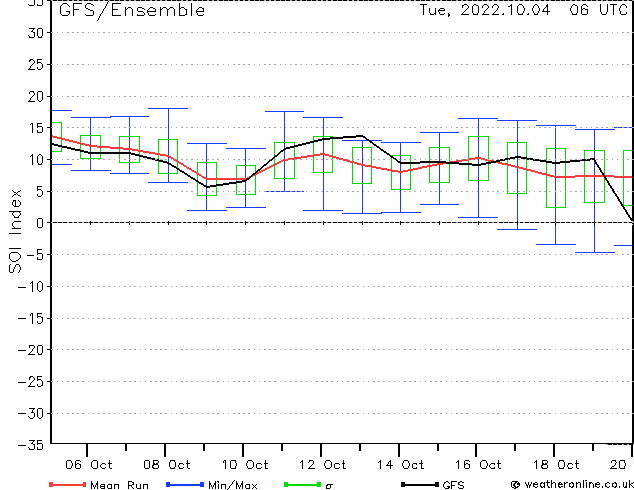Image resolution: width=634 pixels, height=490 pixels.
Task: Click the "SOI Index" y-axis label
Action: (15, 231)
